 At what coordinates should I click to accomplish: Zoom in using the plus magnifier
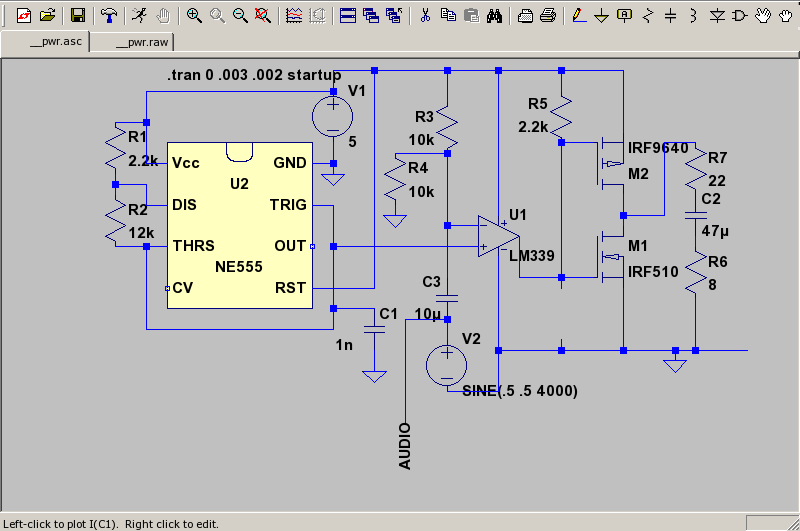[x=194, y=16]
